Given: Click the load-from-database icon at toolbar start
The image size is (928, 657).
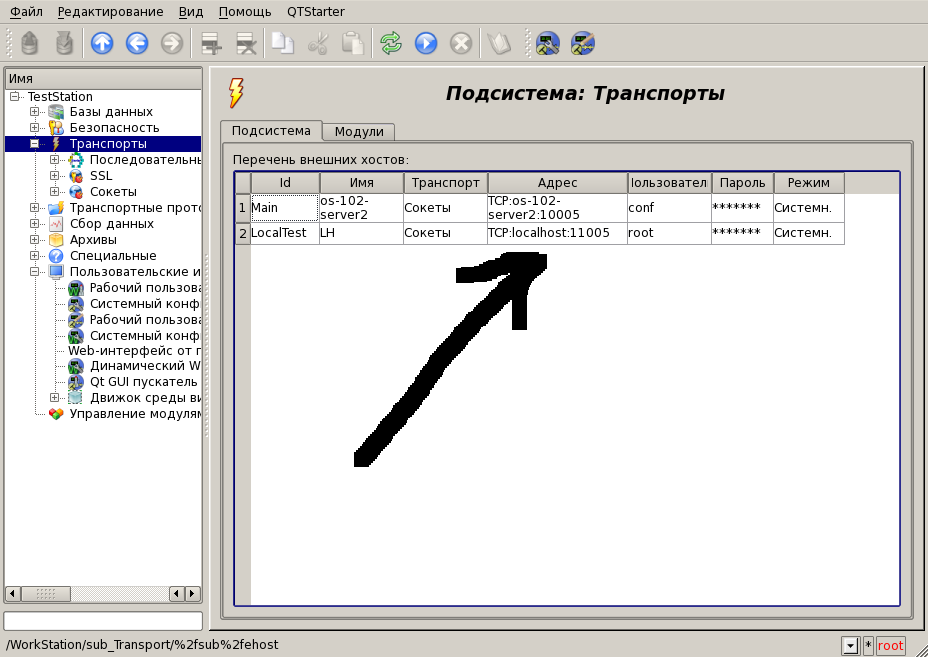Looking at the screenshot, I should [x=30, y=43].
